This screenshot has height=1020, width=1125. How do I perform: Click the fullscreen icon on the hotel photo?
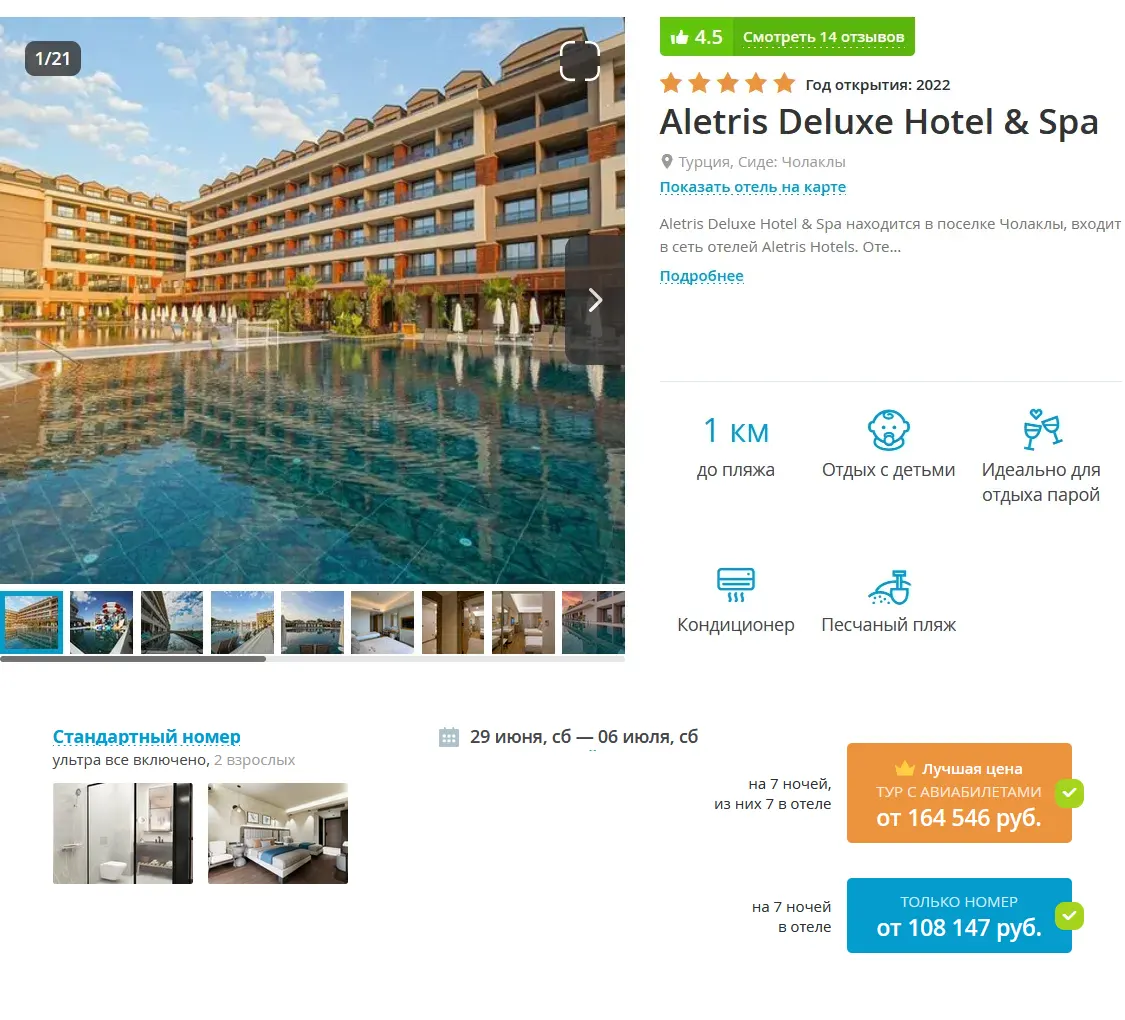pos(579,61)
